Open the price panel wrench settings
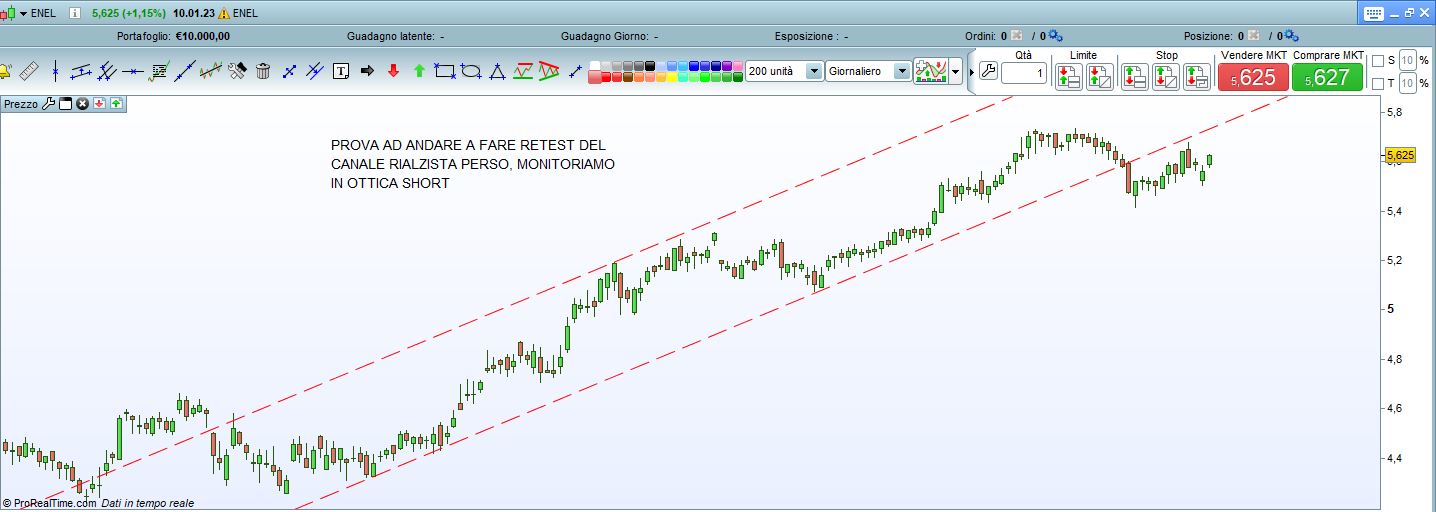 coord(48,103)
